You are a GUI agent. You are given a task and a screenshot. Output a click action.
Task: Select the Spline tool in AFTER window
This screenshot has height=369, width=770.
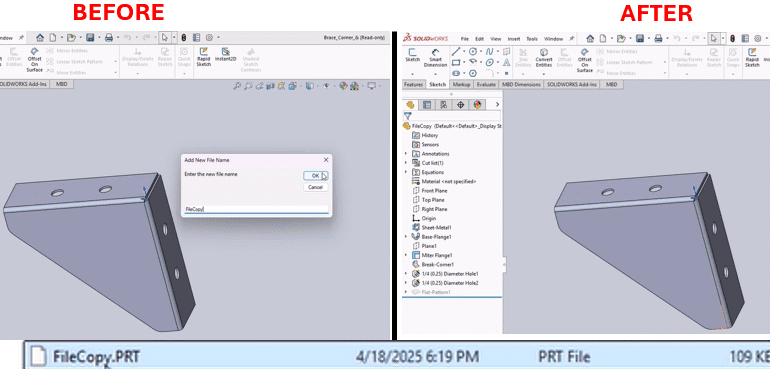pyautogui.click(x=490, y=52)
